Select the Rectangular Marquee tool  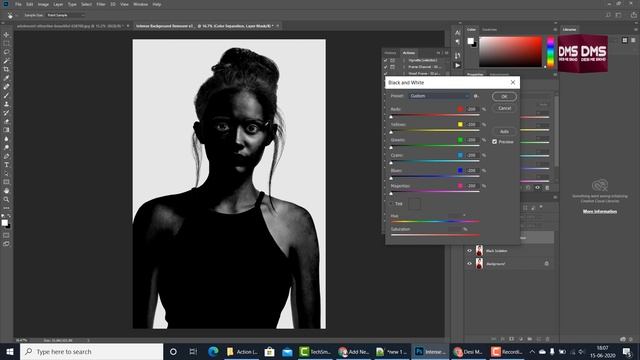coord(6,43)
